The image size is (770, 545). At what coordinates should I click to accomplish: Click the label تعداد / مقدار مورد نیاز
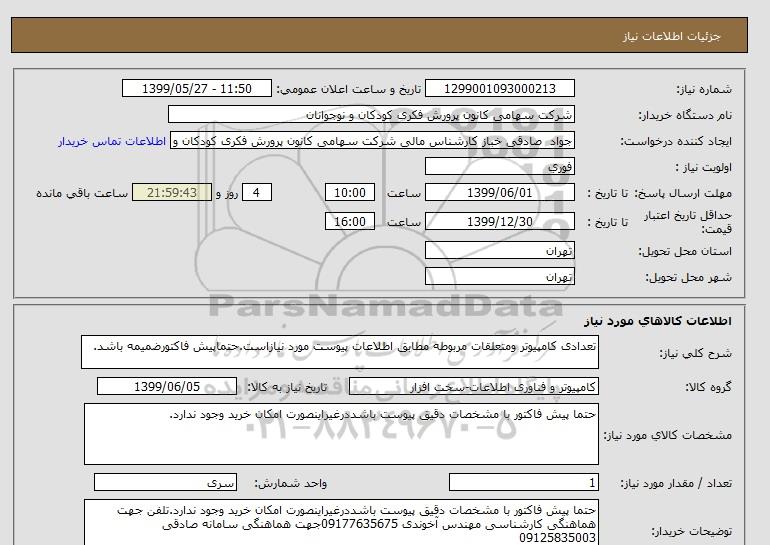pyautogui.click(x=676, y=484)
